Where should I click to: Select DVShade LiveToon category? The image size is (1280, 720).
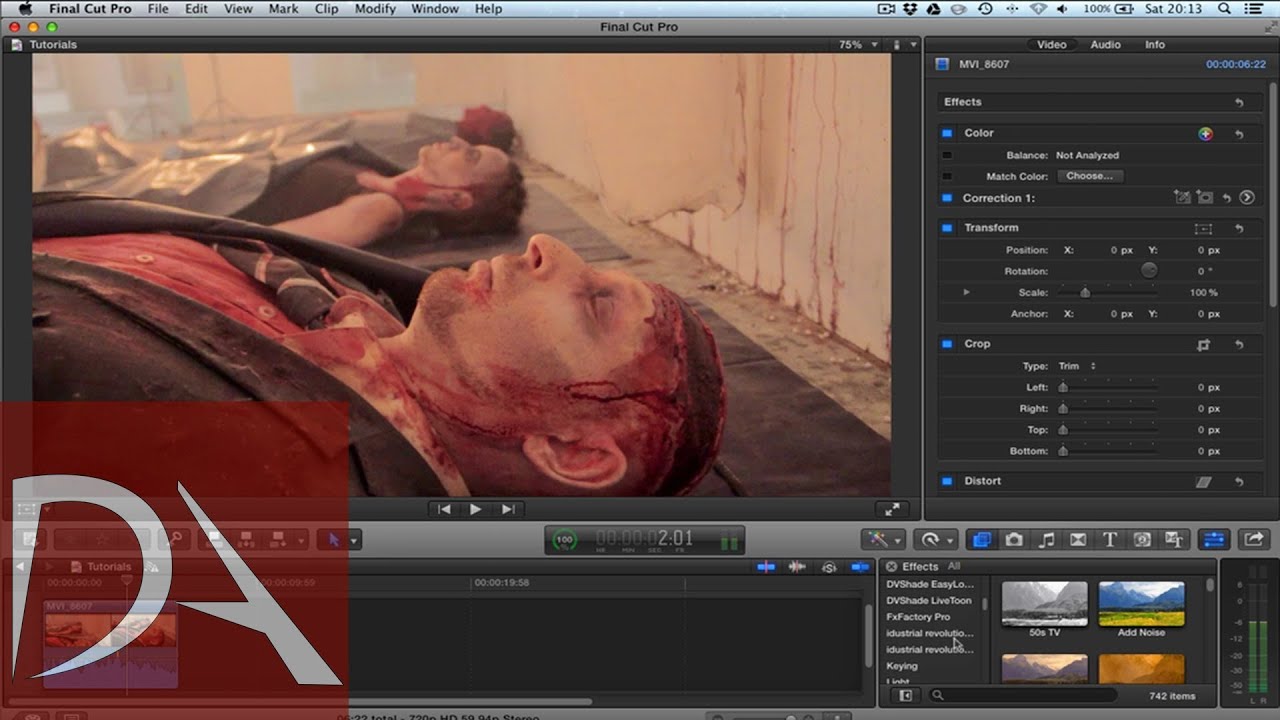pyautogui.click(x=929, y=601)
